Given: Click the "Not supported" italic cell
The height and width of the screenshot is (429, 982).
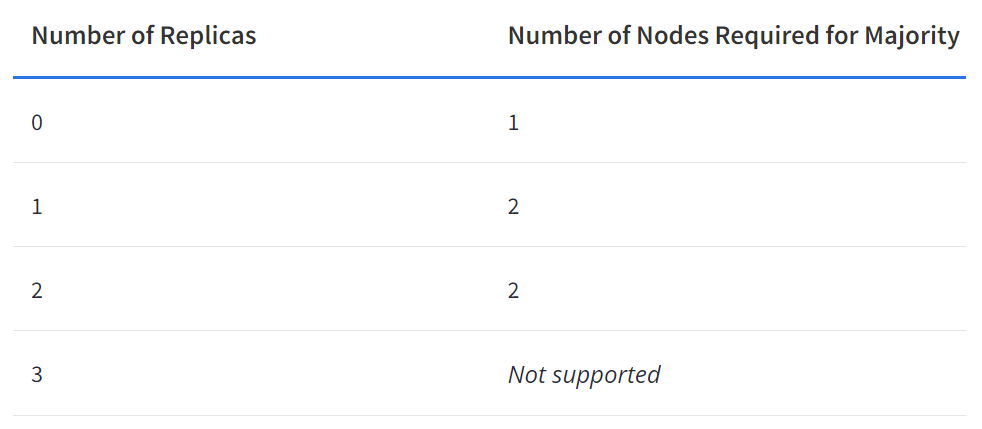Looking at the screenshot, I should [x=584, y=375].
